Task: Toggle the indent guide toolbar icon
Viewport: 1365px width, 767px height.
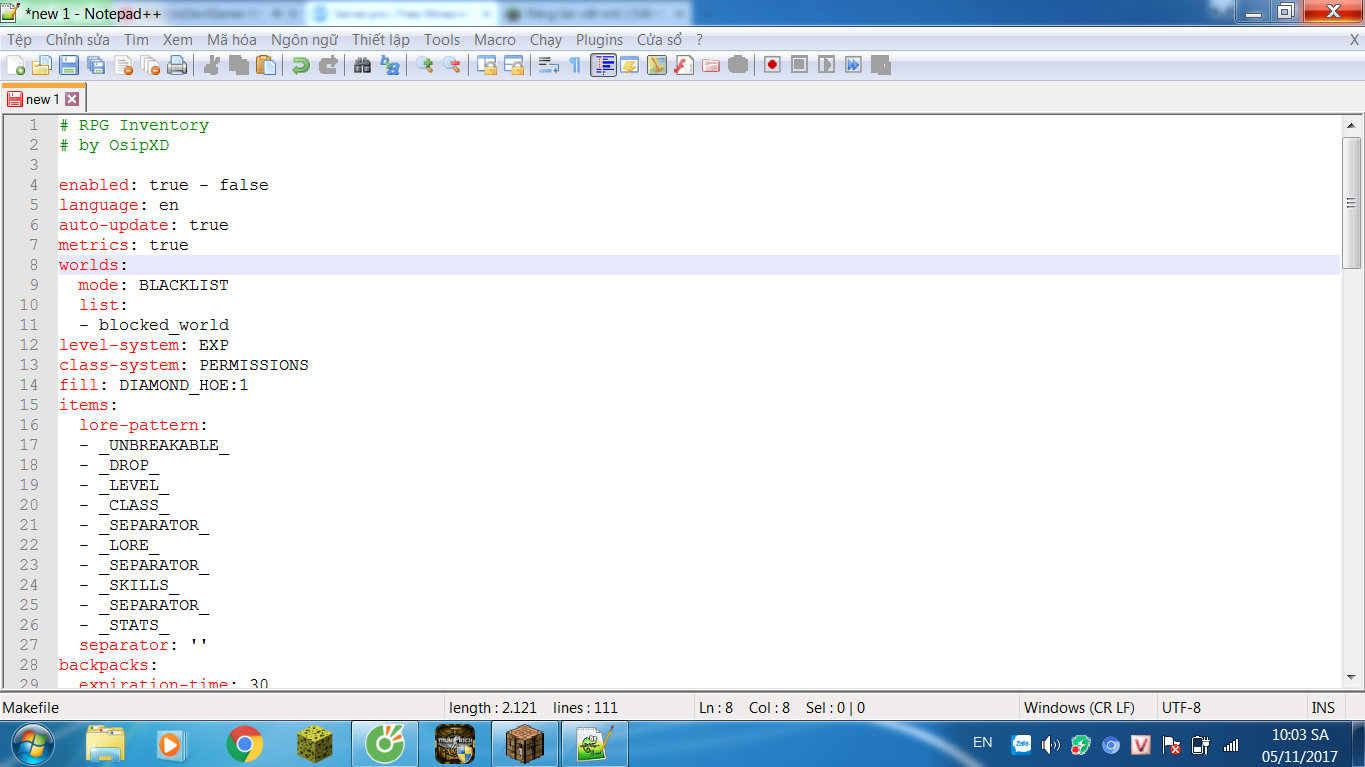Action: tap(603, 65)
